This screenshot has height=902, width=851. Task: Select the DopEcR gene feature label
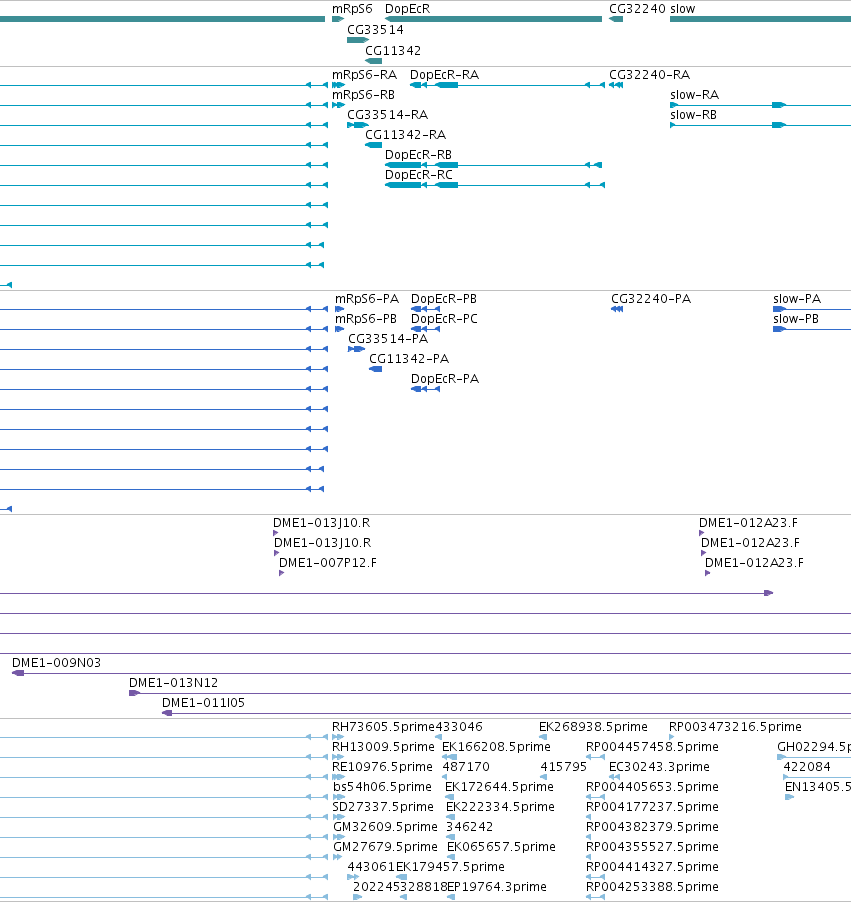(407, 9)
